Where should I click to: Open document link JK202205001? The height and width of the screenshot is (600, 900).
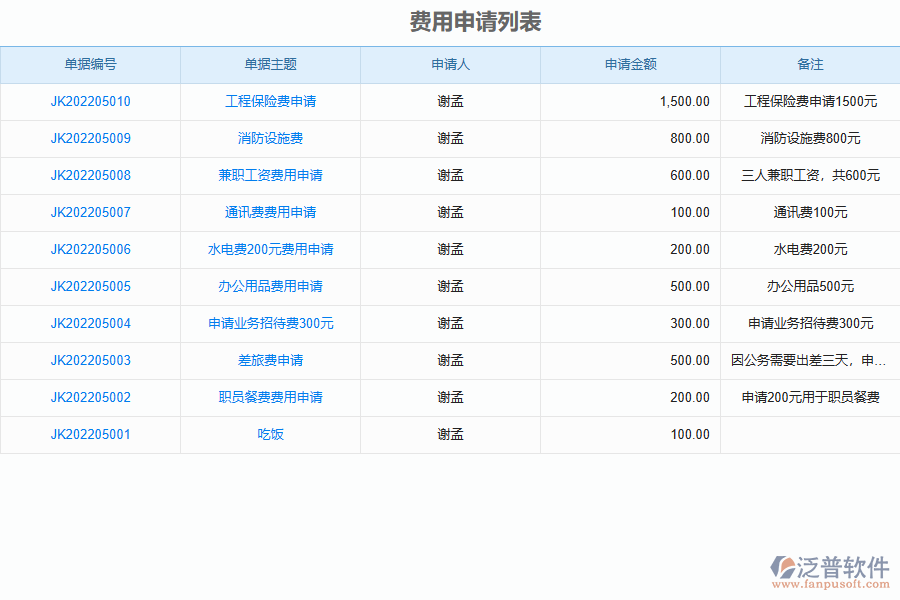[x=91, y=435]
